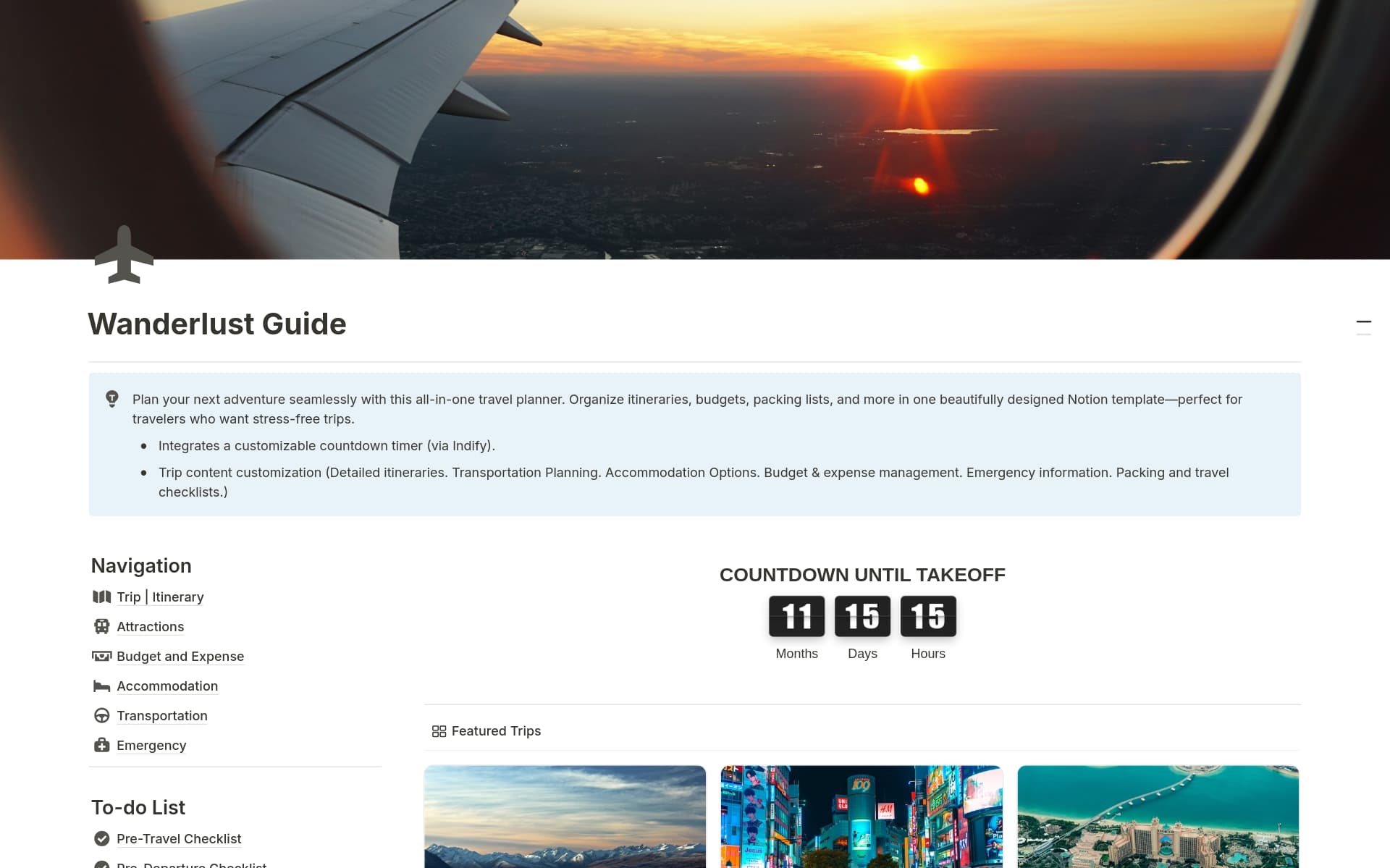Click the checkmark icon beside Pre-Travel Checklist
This screenshot has width=1390, height=868.
tap(102, 838)
